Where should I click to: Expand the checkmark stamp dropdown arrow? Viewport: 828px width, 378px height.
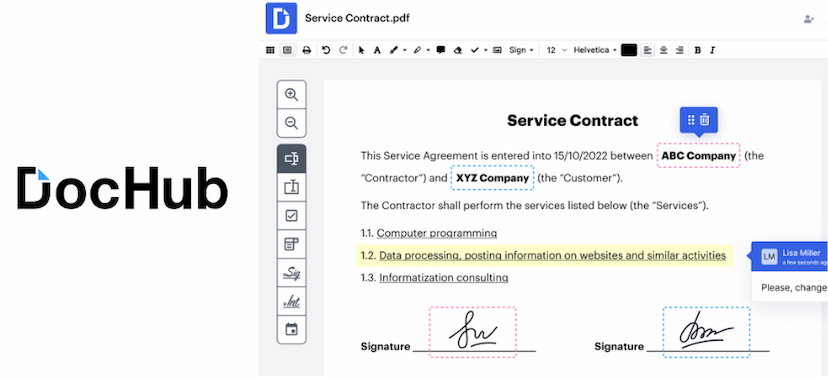[485, 50]
